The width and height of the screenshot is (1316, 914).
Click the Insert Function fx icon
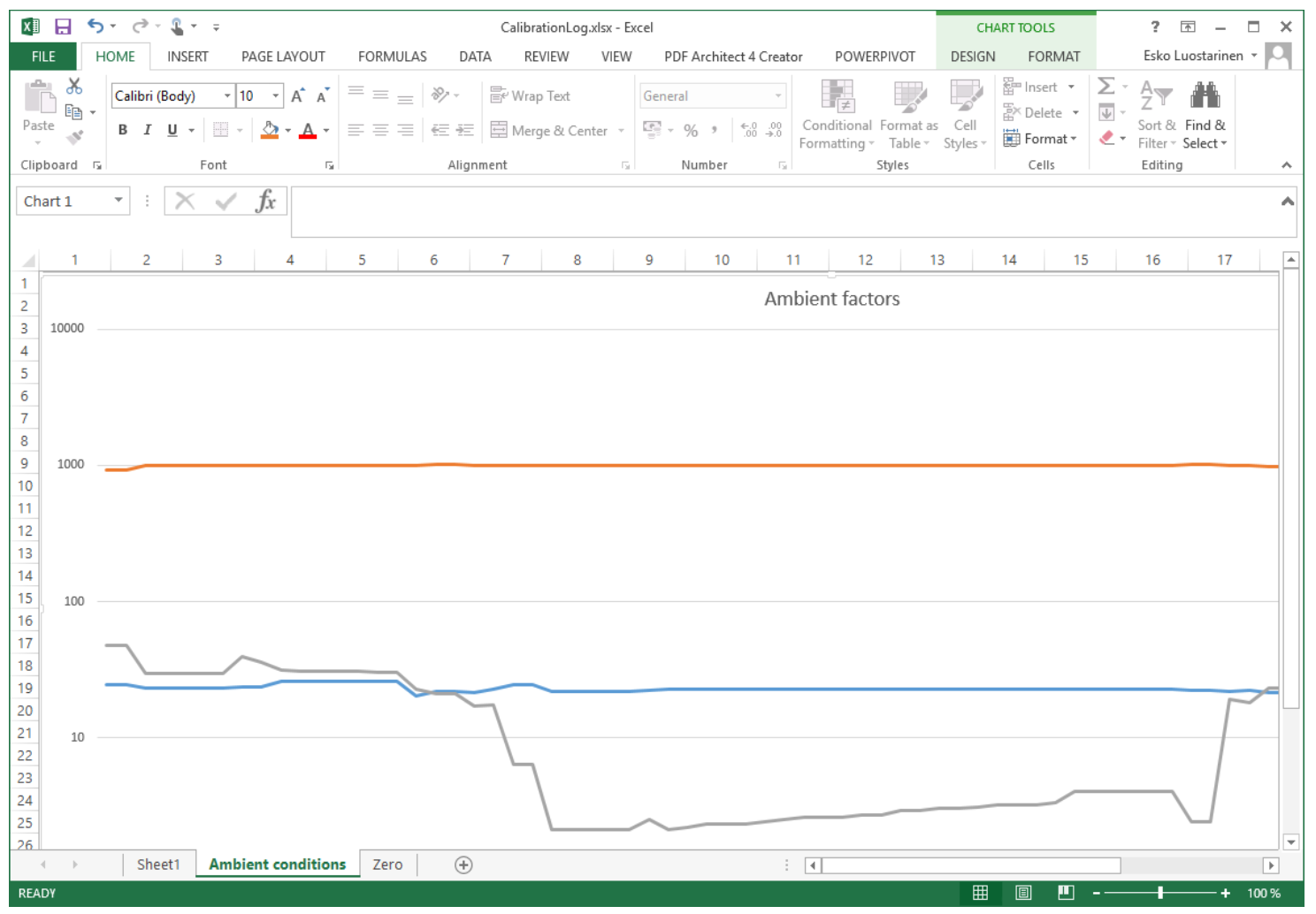[265, 202]
